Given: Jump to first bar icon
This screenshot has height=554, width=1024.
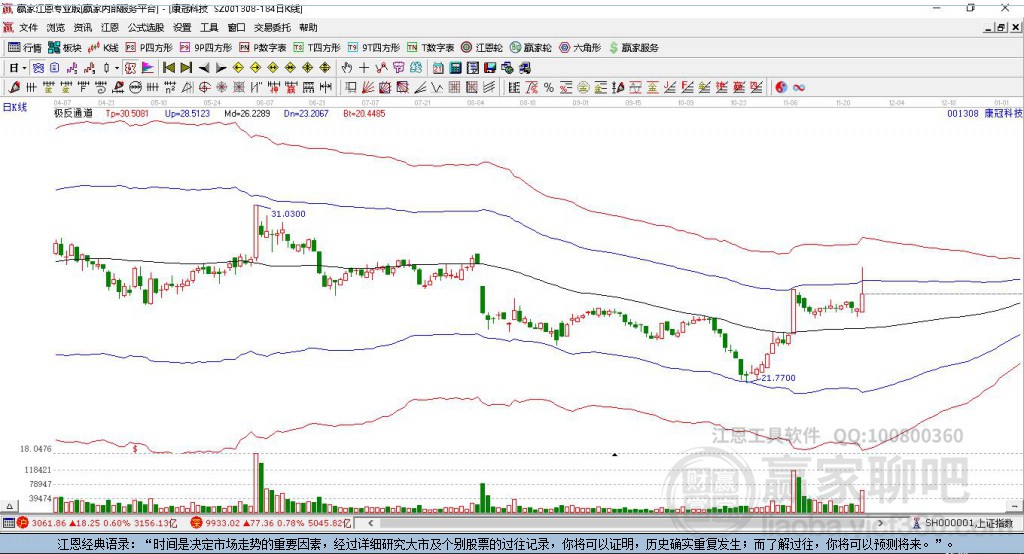Looking at the screenshot, I should [168, 68].
